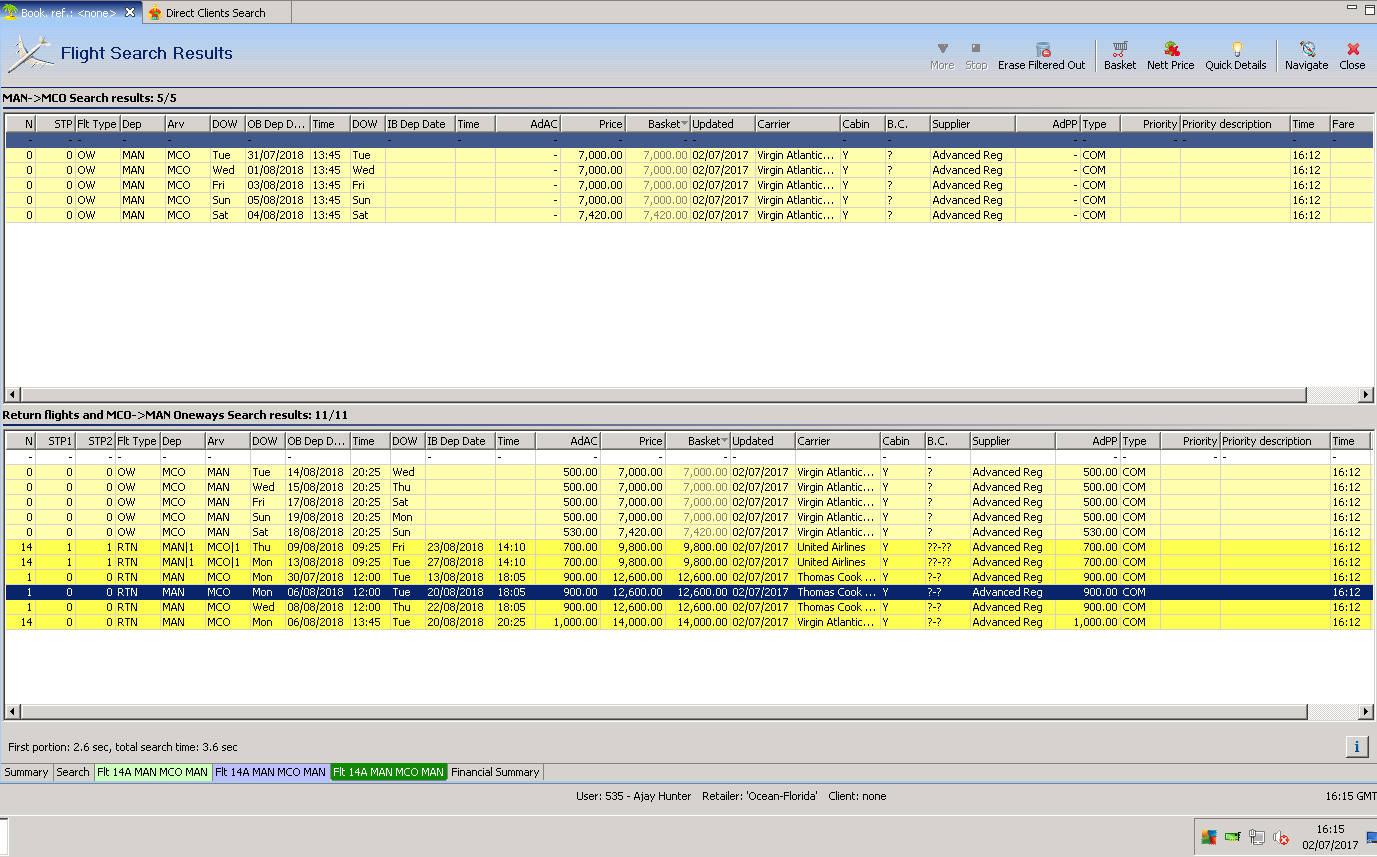The width and height of the screenshot is (1377, 857).
Task: Click the blue info button at bottom right
Action: [1356, 747]
